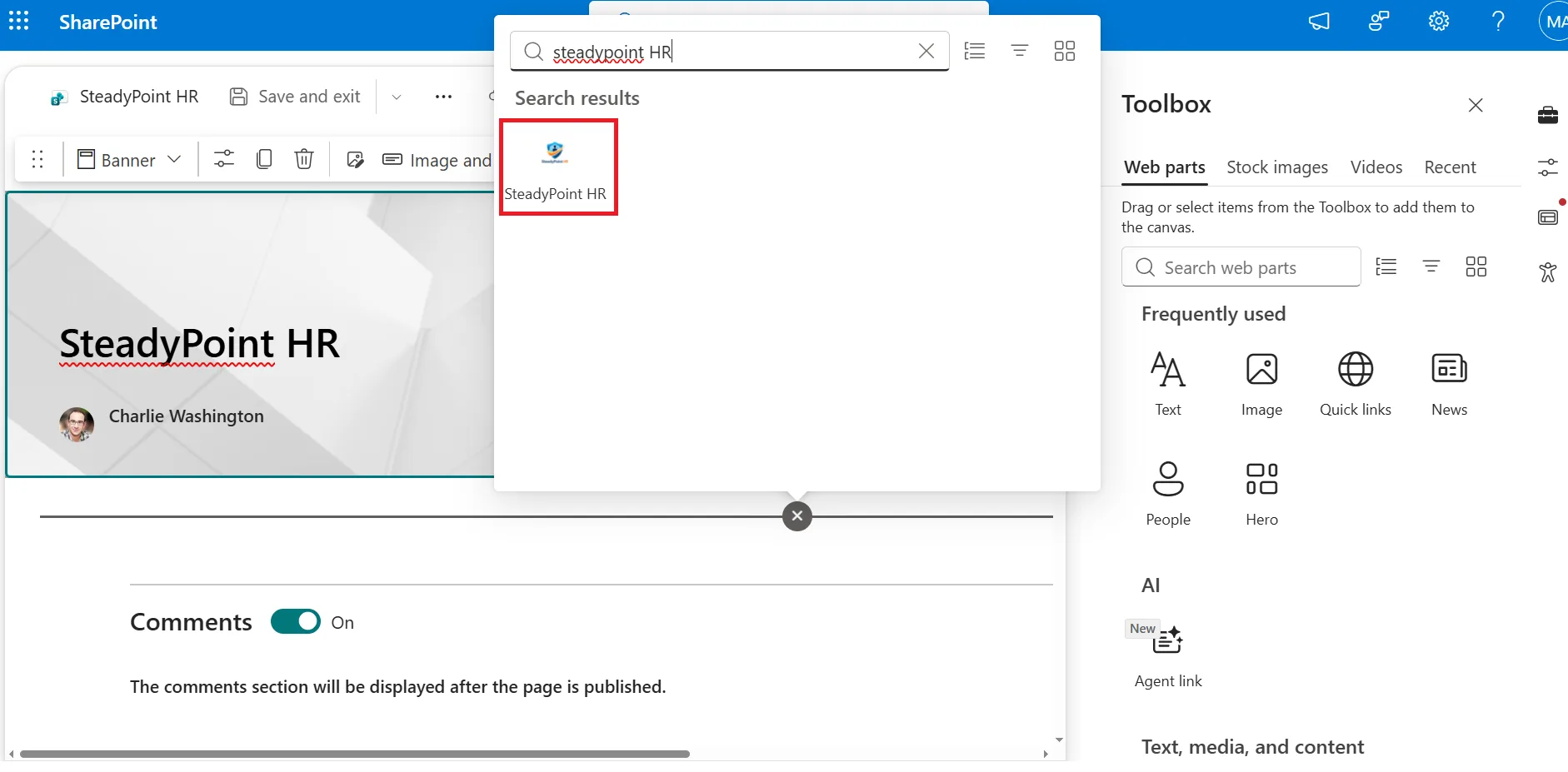Viewport: 1568px width, 772px height.
Task: Click the Search web parts field
Action: coord(1241,267)
